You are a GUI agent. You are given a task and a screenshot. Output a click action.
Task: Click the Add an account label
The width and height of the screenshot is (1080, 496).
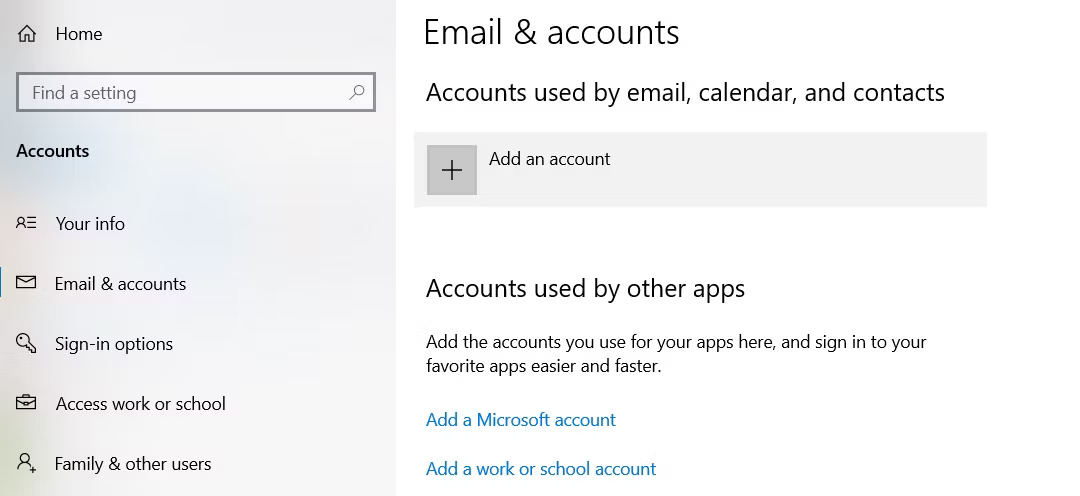point(549,159)
